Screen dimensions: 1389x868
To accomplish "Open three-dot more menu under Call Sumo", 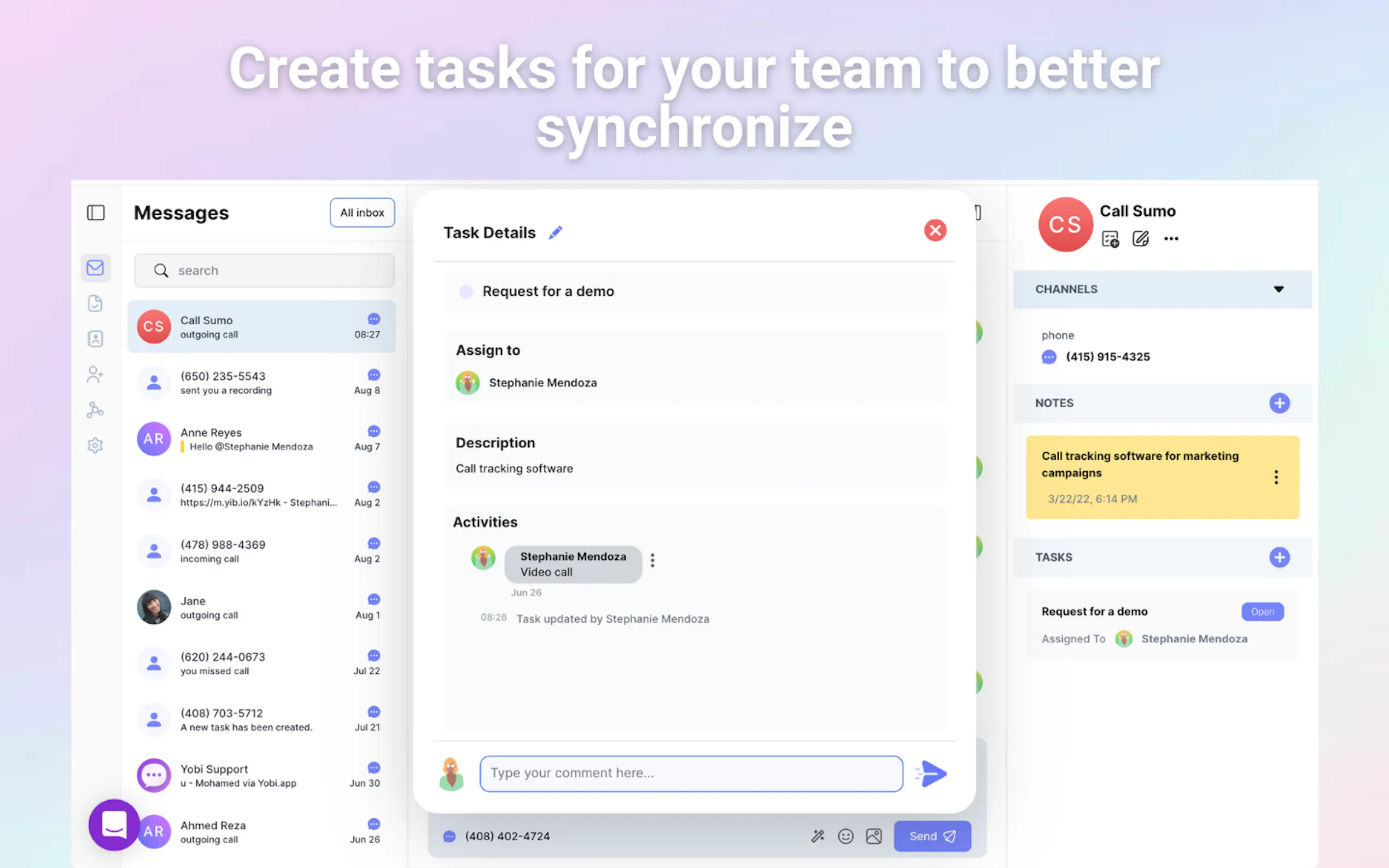I will pyautogui.click(x=1171, y=239).
